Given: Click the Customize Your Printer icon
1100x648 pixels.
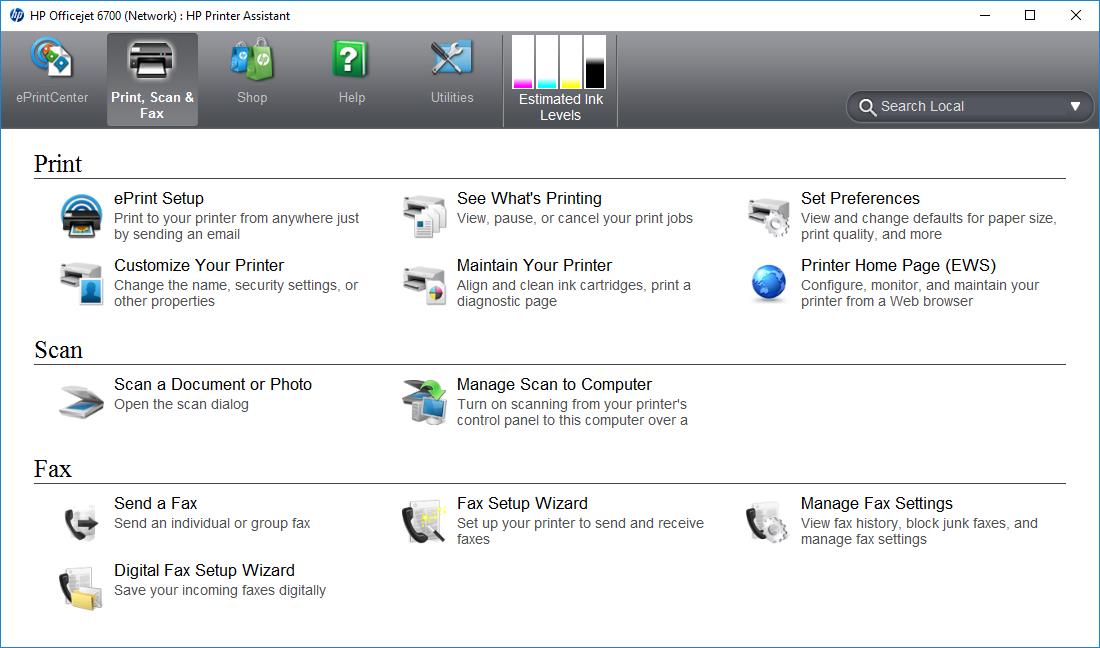Looking at the screenshot, I should coord(81,283).
